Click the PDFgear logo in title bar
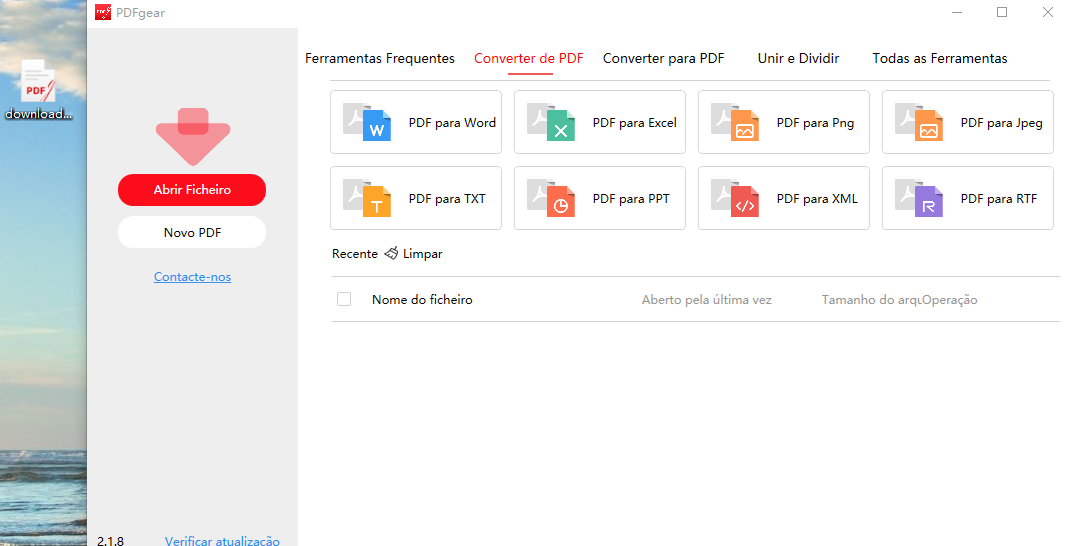The image size is (1066, 546). point(103,12)
